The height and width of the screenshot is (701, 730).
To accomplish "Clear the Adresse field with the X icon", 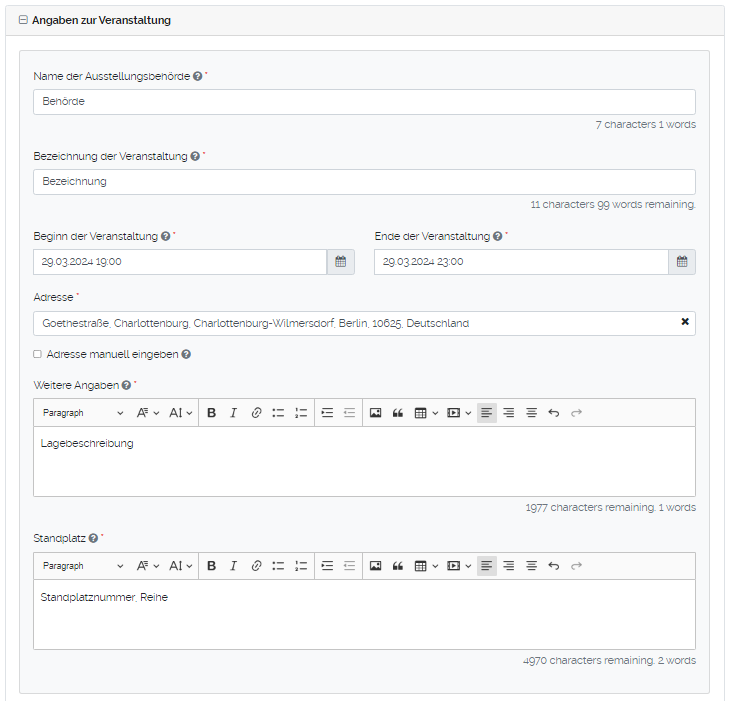I will pyautogui.click(x=685, y=322).
